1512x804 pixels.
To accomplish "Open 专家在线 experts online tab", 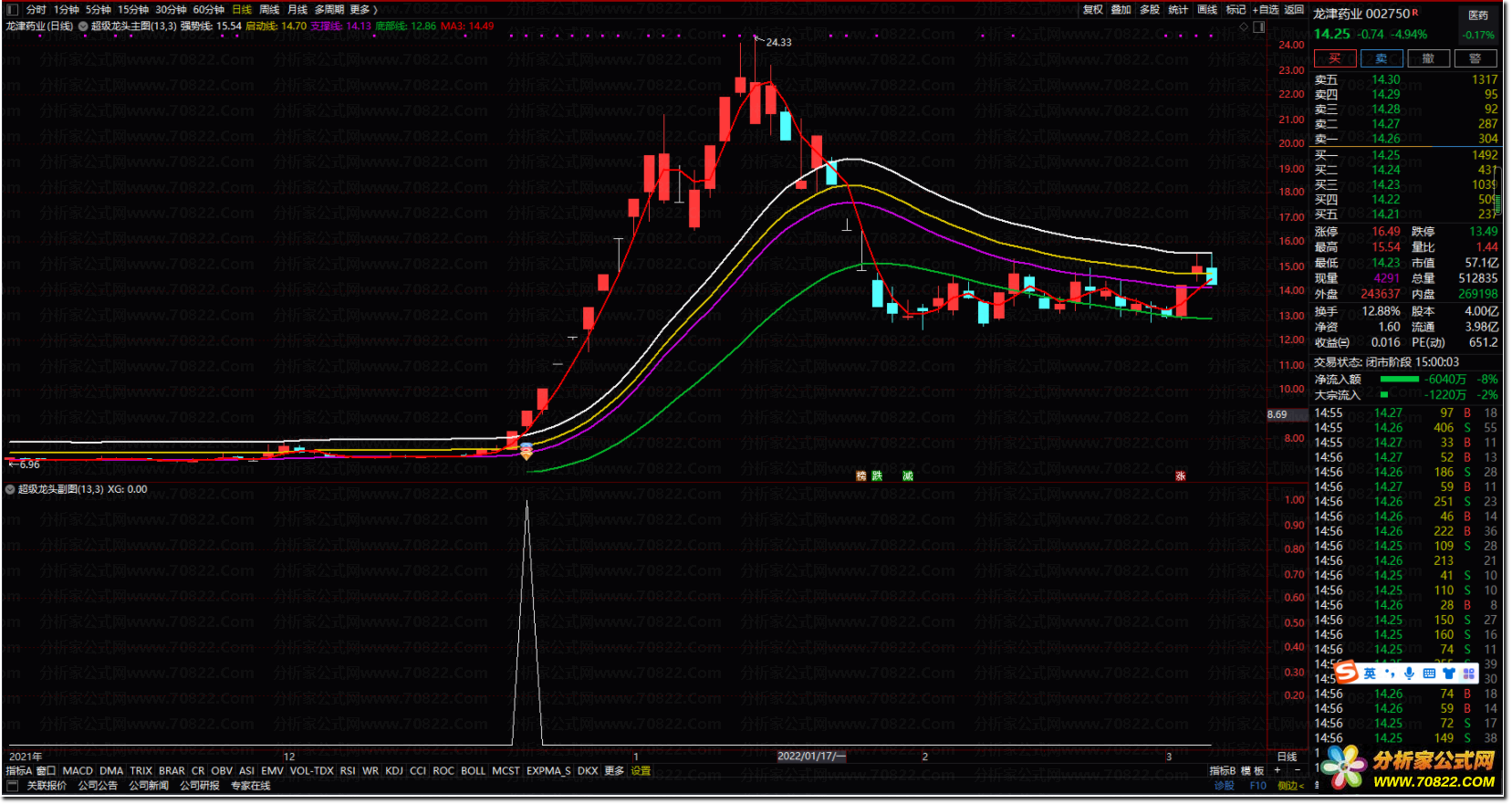I will [x=251, y=786].
